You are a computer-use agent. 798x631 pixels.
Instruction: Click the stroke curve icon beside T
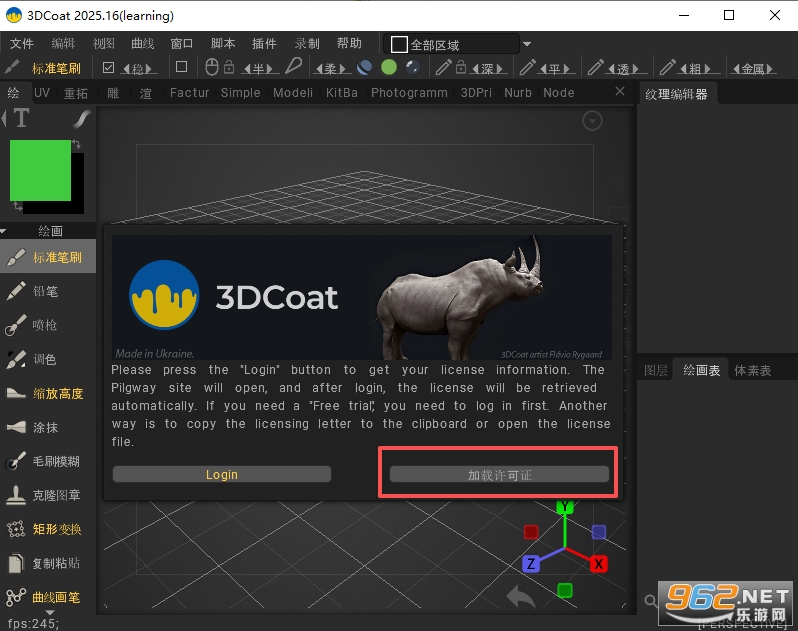(81, 119)
